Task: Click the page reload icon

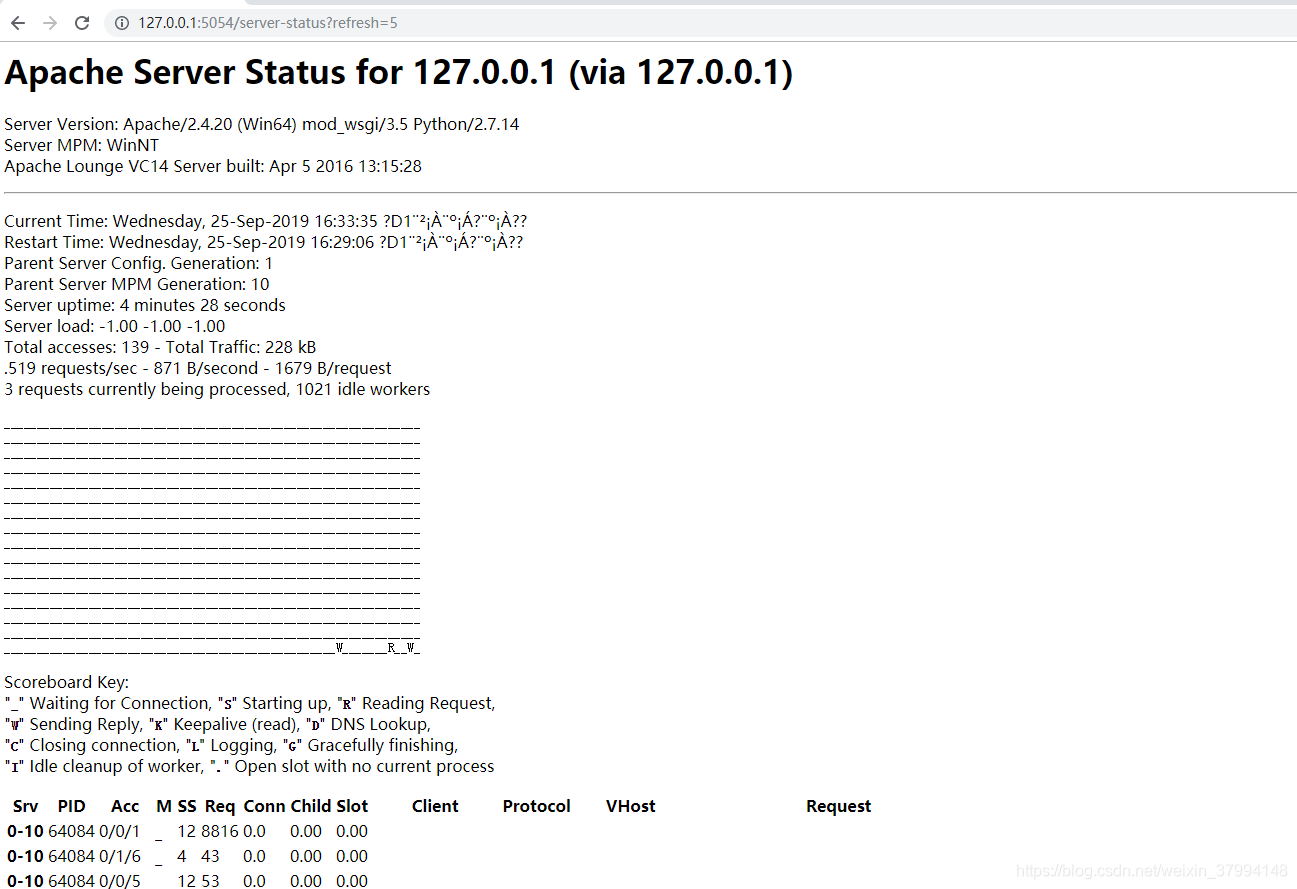Action: tap(82, 22)
